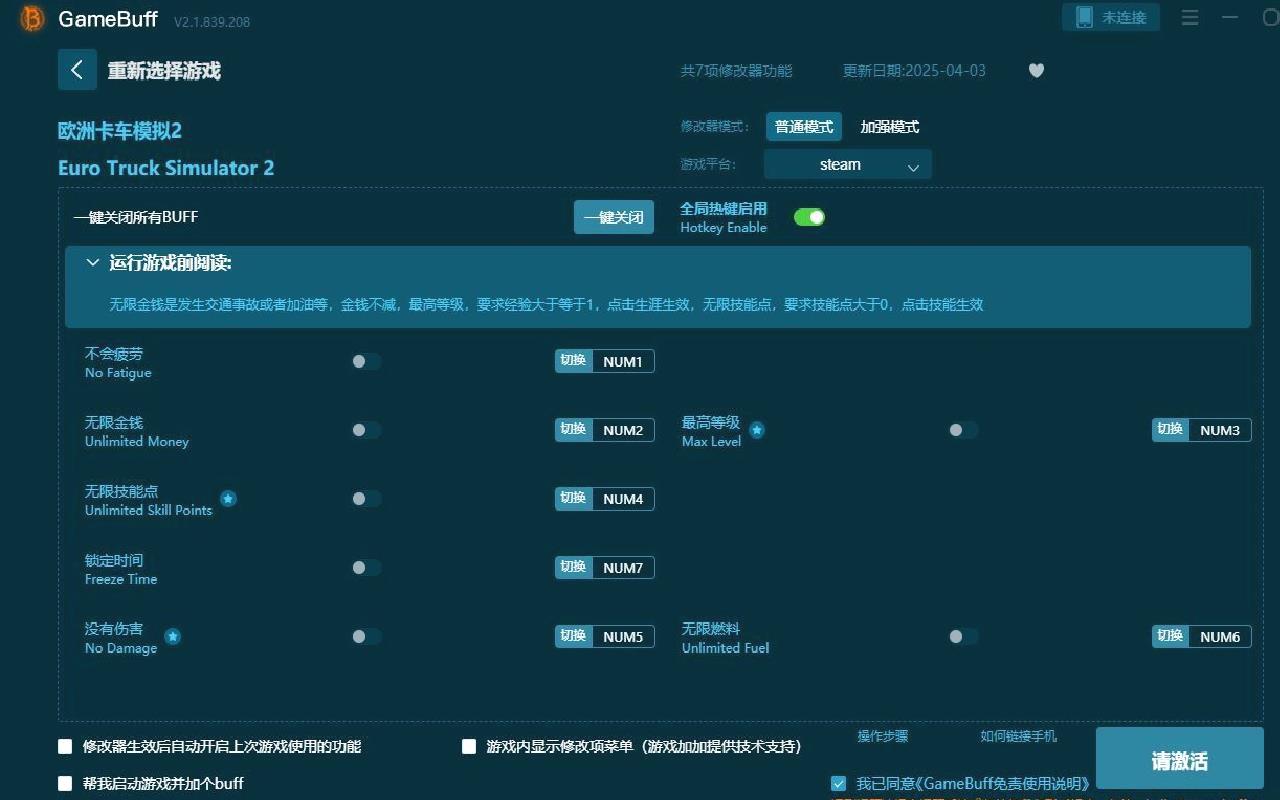The width and height of the screenshot is (1280, 800).
Task: Click switch button for NUM5 hotkey
Action: pyautogui.click(x=573, y=636)
